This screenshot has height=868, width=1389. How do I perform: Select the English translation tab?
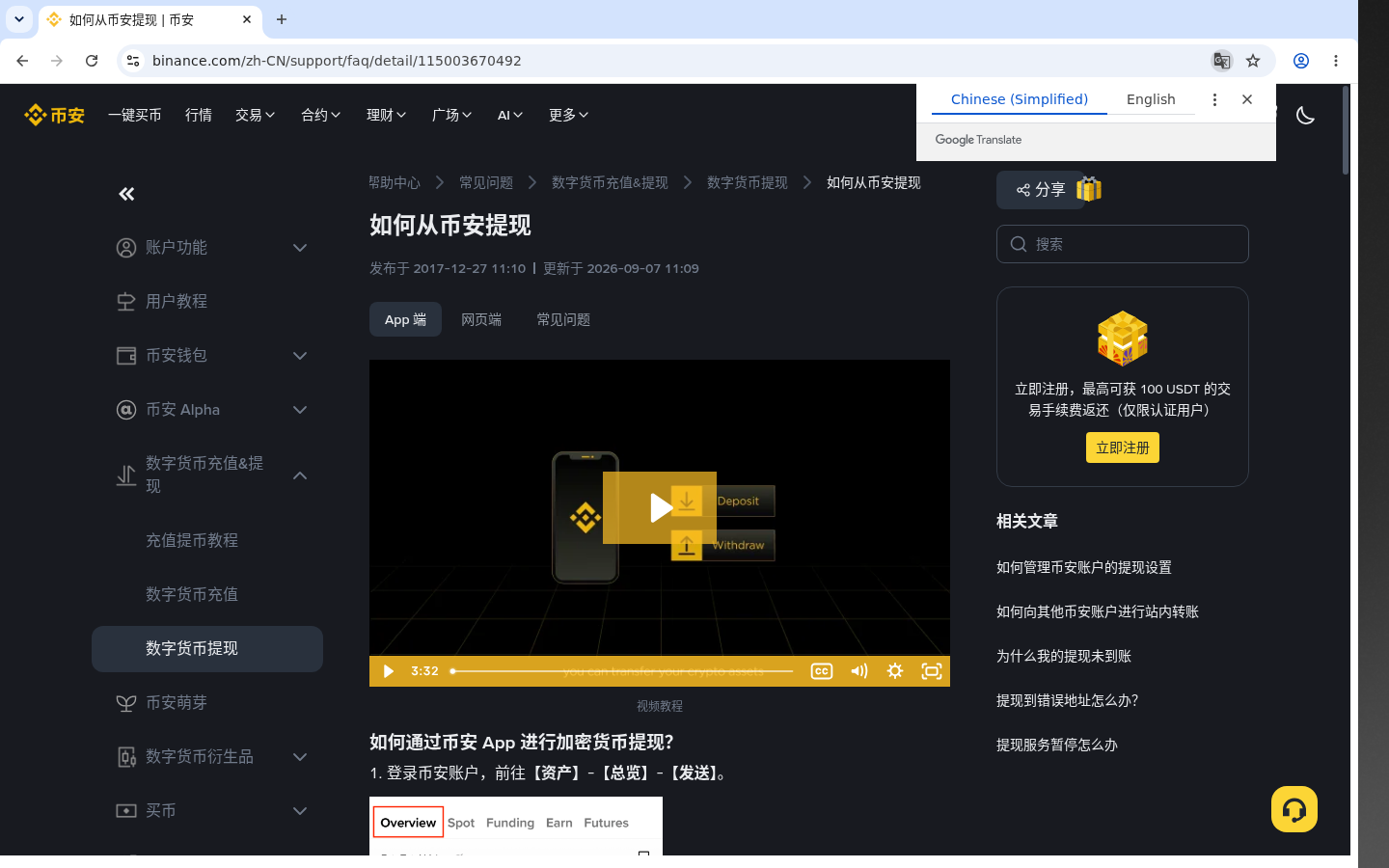1151,99
